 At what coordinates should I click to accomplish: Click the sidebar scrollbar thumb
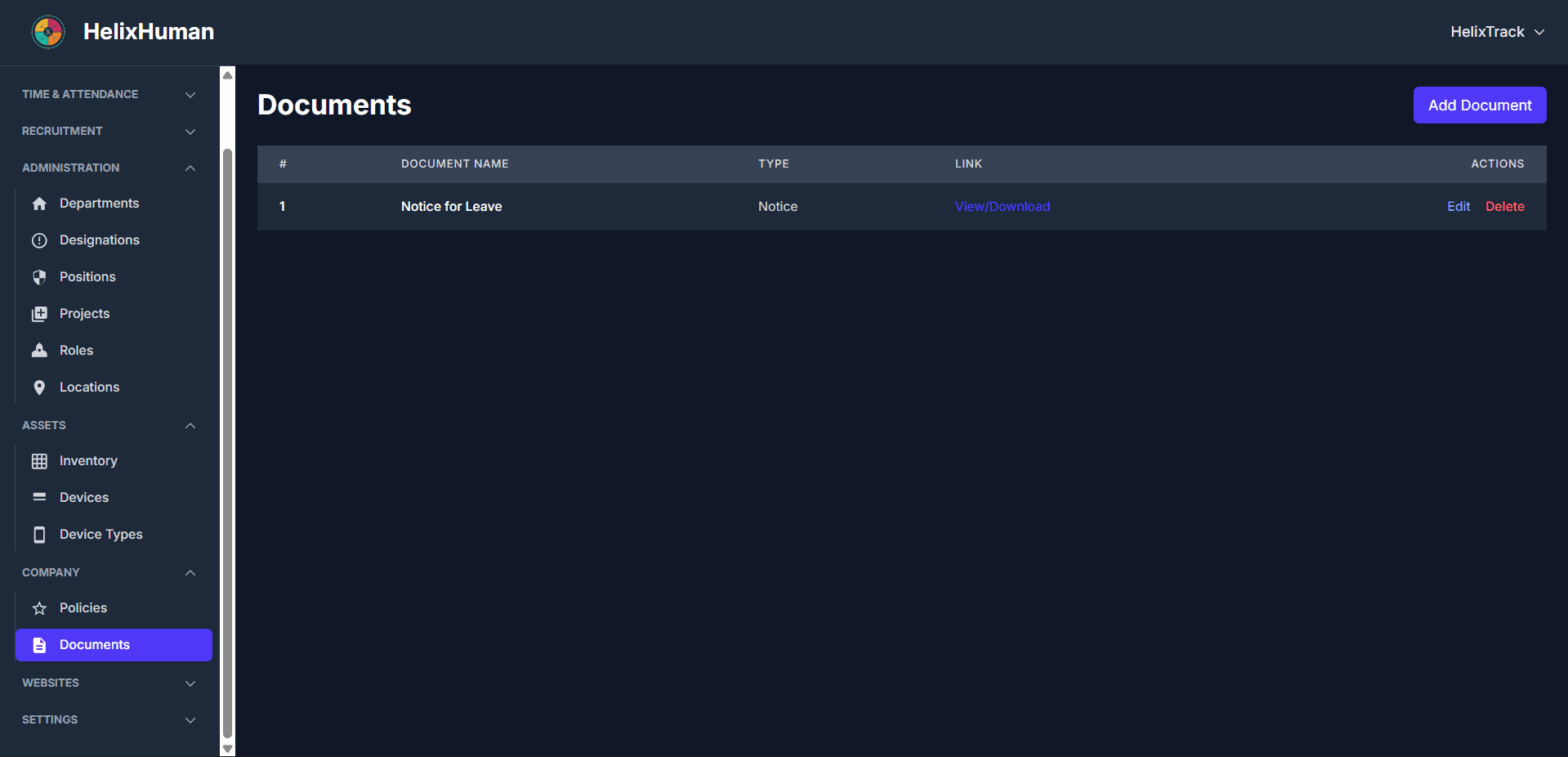[228, 443]
